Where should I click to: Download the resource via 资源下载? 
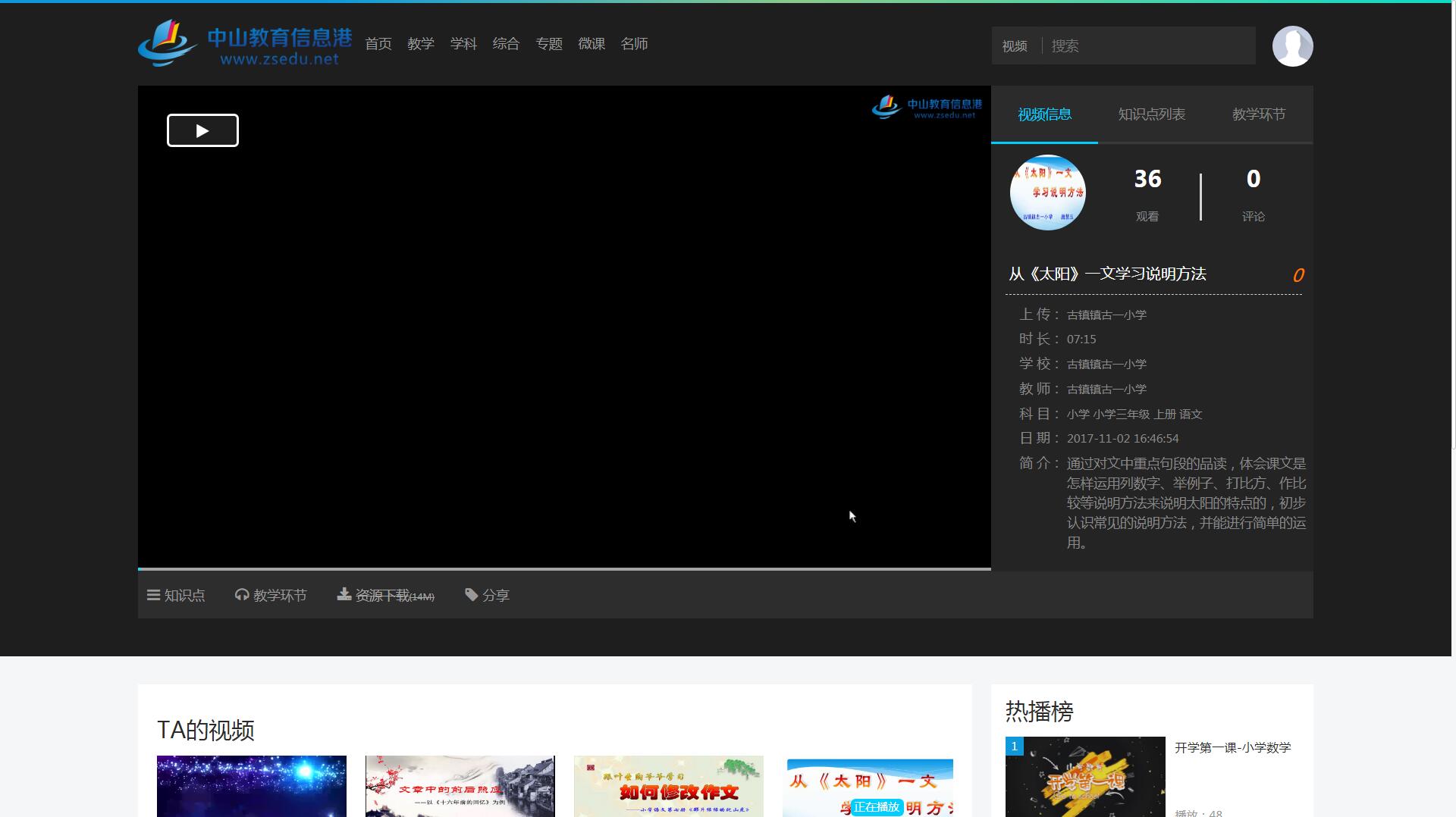click(x=386, y=596)
